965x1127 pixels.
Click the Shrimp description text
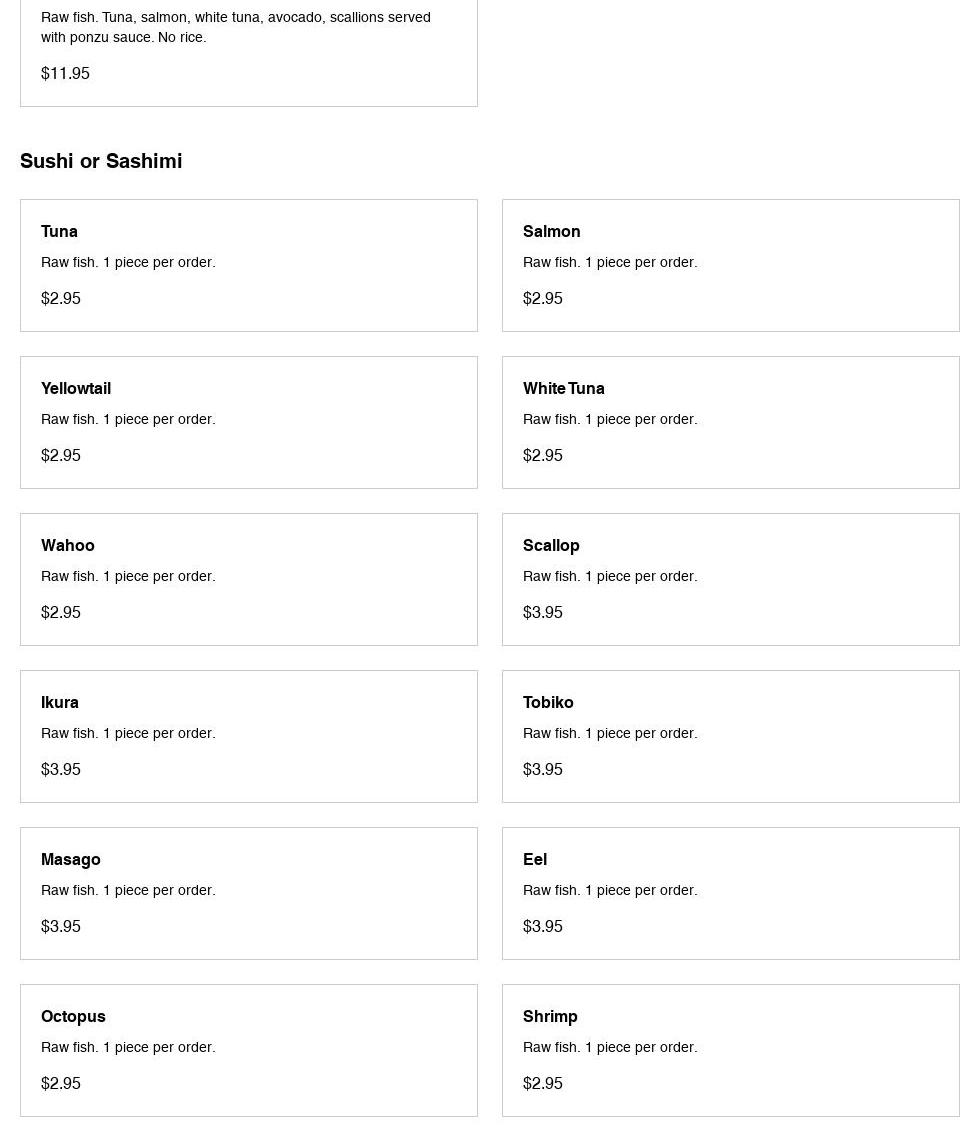coord(610,1047)
